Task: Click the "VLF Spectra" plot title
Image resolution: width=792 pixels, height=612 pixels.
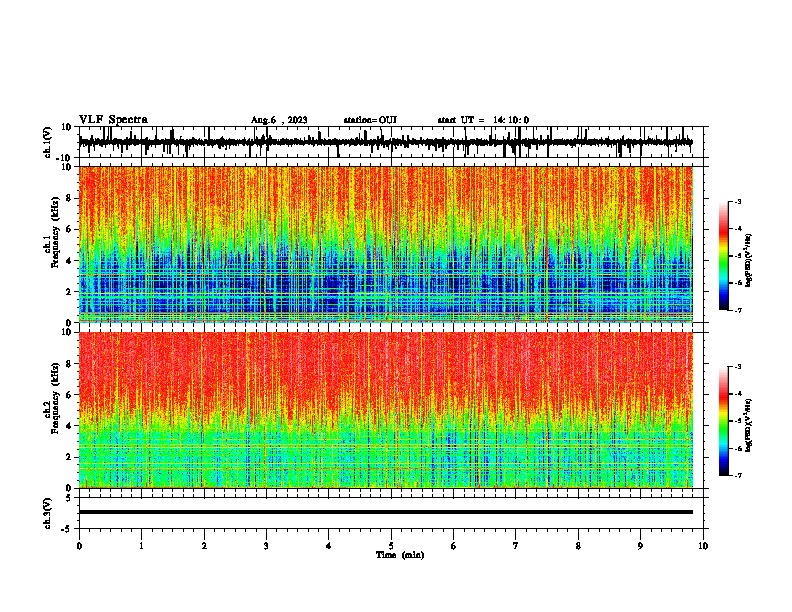Action: [x=113, y=120]
